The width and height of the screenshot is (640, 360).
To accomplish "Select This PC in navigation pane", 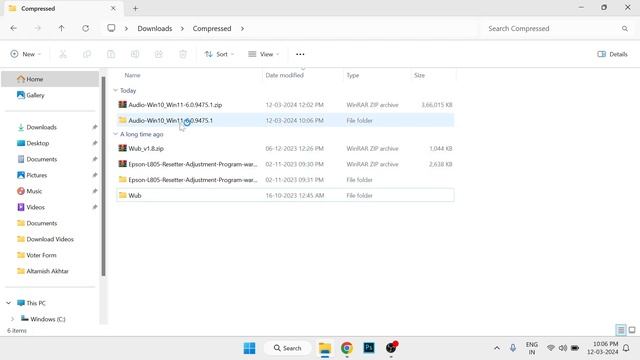I will point(36,303).
